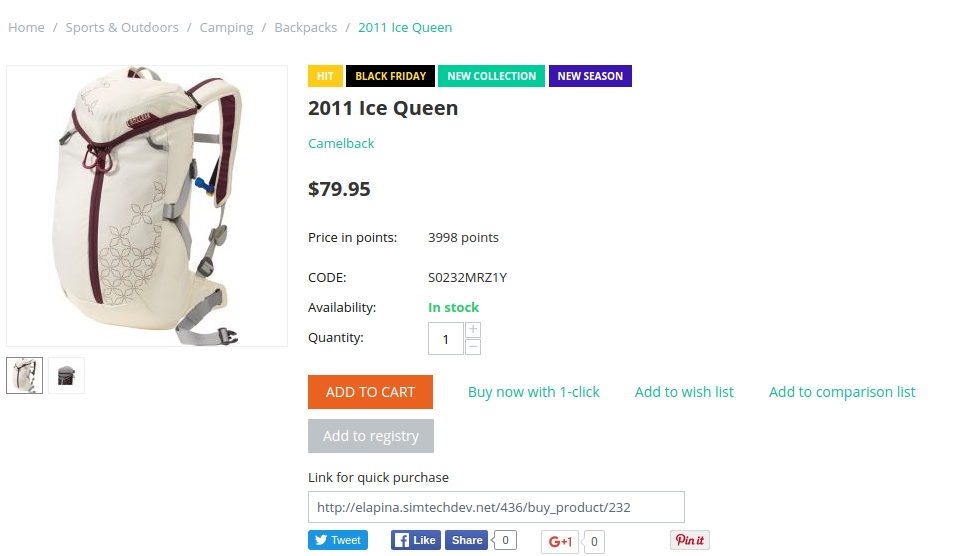Screen dimensions: 956x556
Task: Increase quantity with the plus stepper
Action: [x=473, y=330]
